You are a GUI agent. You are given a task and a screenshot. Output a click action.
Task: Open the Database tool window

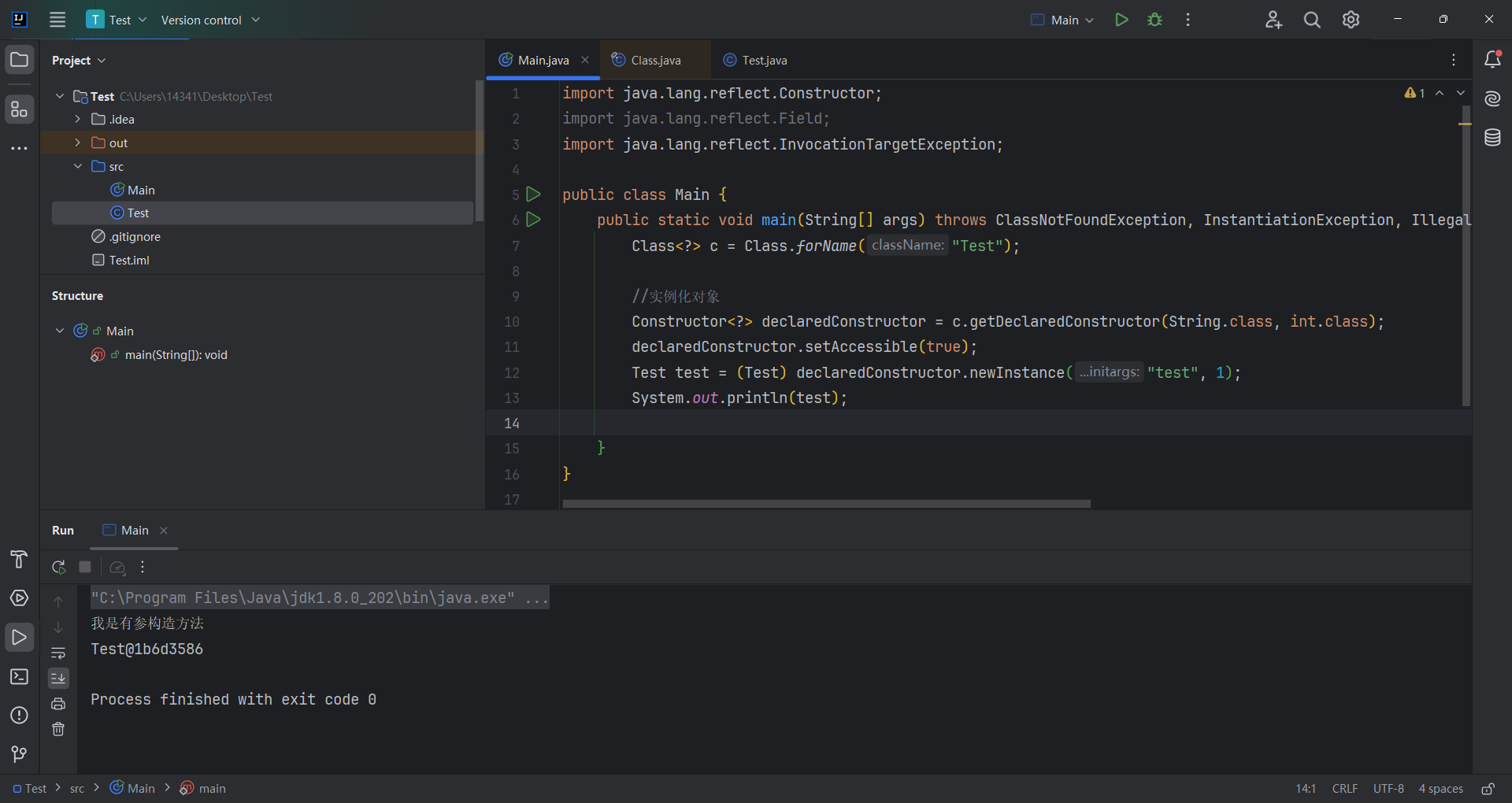tap(1492, 138)
